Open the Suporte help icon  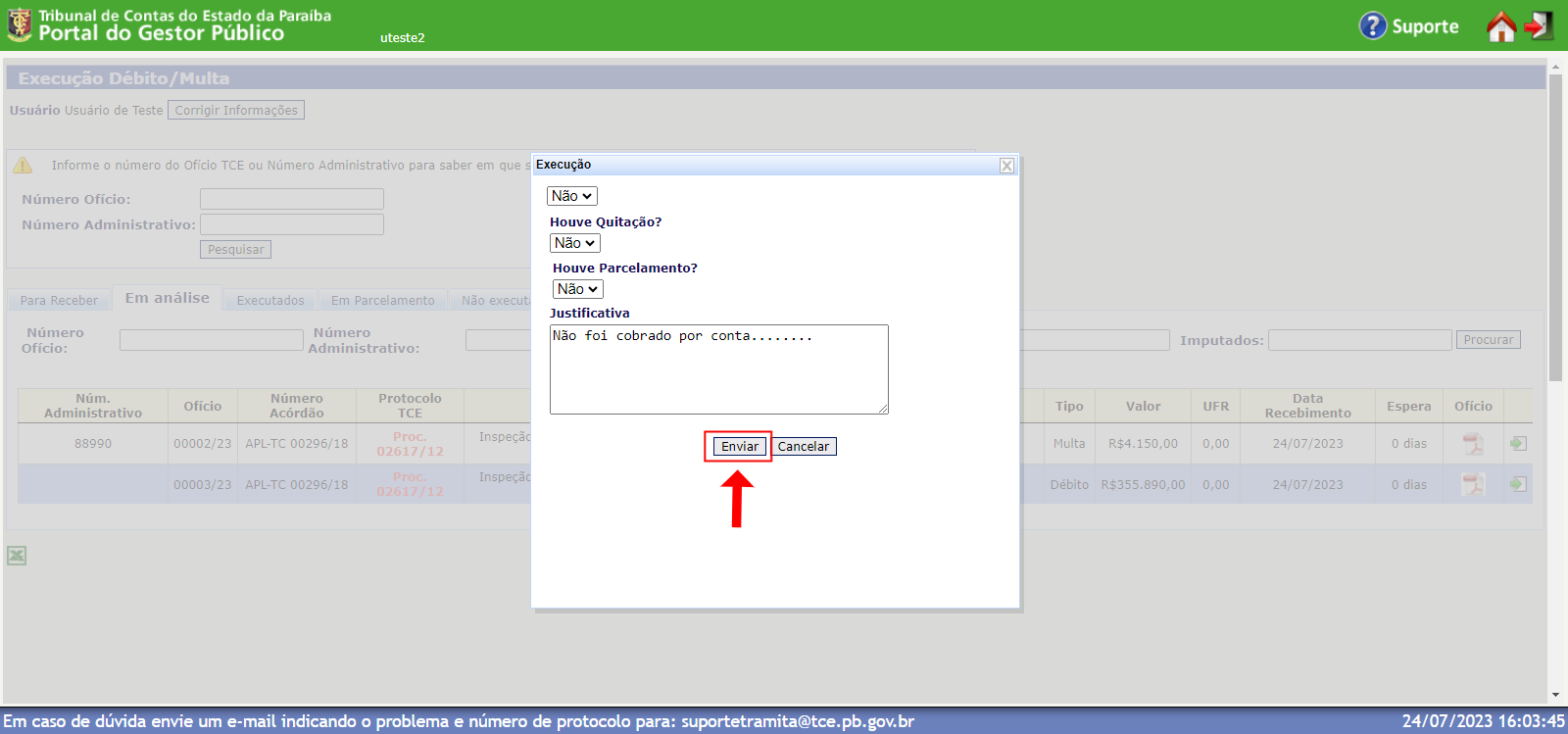(1373, 25)
